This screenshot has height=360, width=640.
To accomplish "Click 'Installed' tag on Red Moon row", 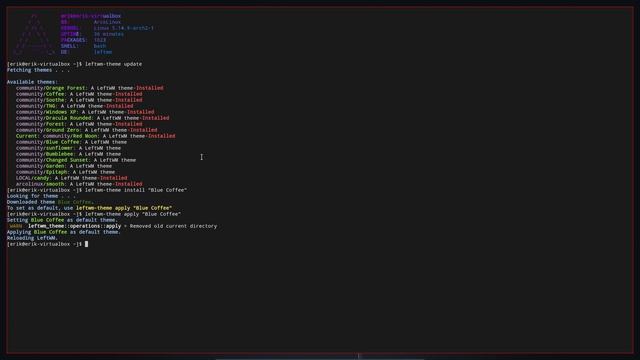I will [x=162, y=136].
